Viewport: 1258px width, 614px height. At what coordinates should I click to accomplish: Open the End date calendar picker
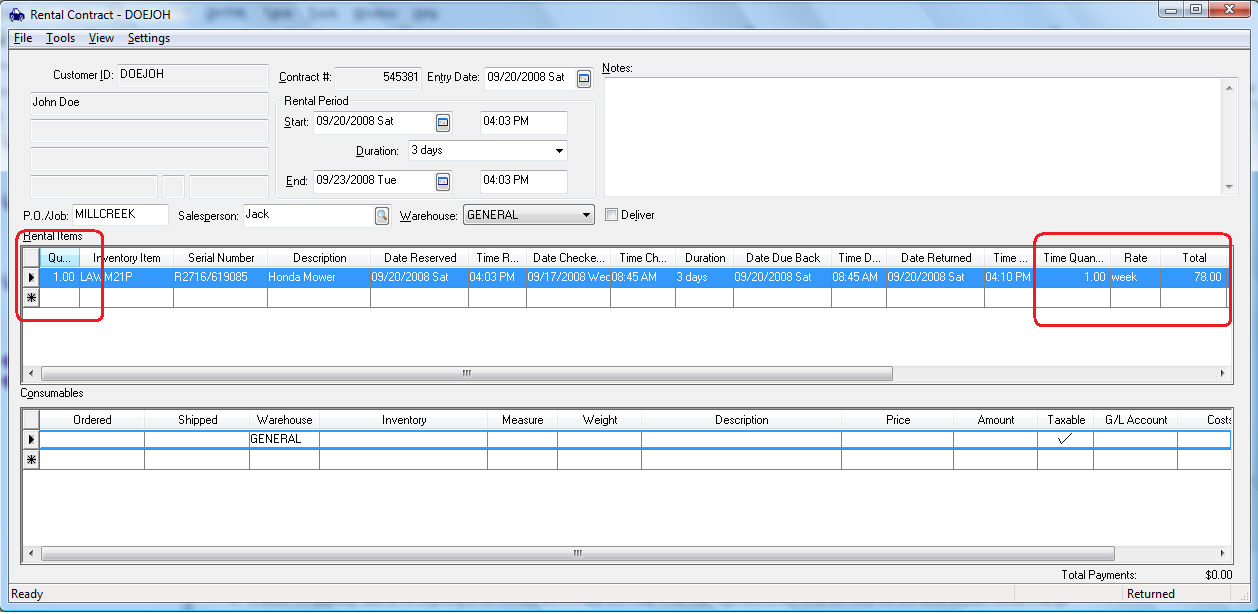[x=443, y=182]
